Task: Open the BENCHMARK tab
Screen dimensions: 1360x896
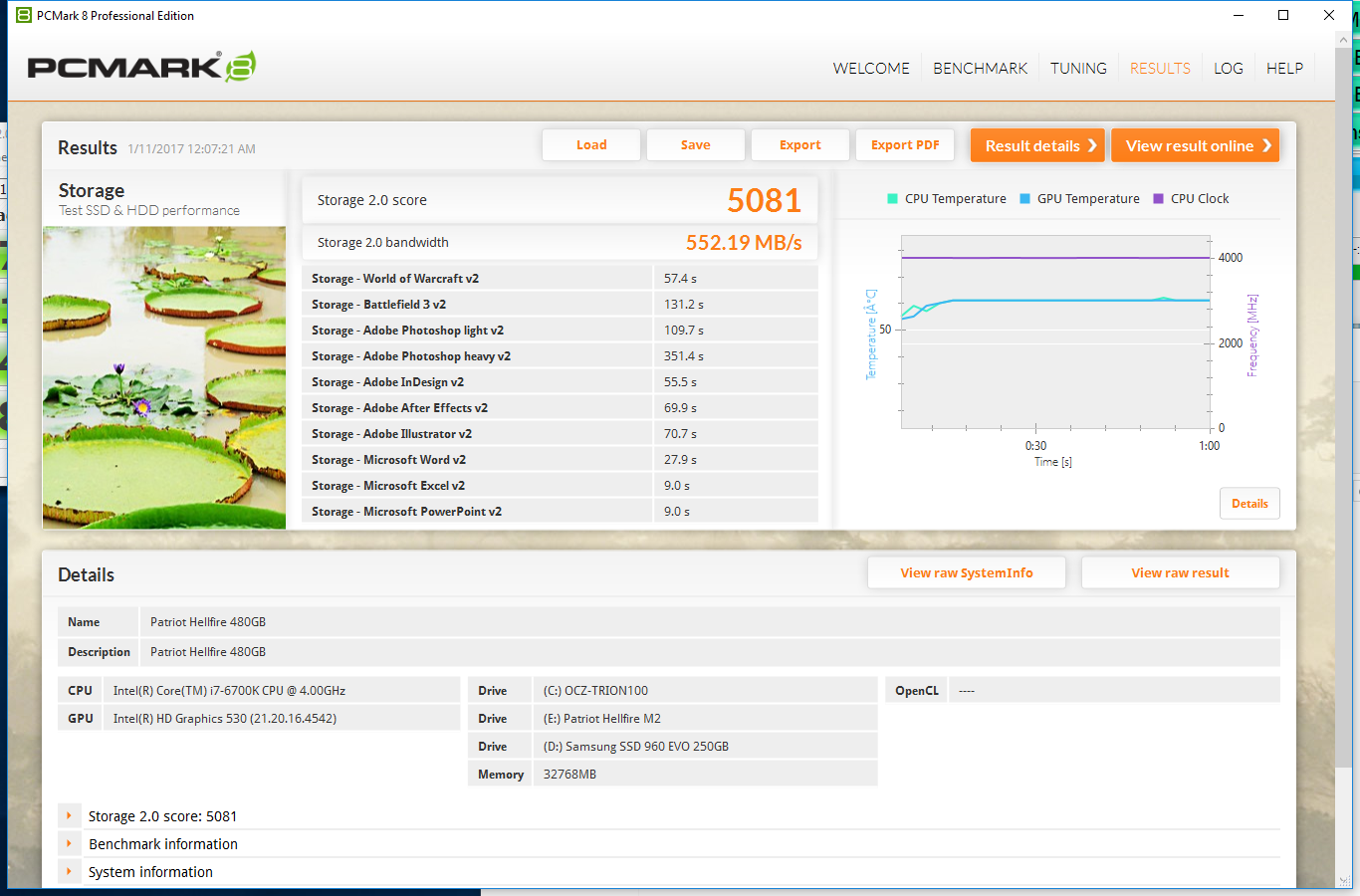Action: point(980,69)
